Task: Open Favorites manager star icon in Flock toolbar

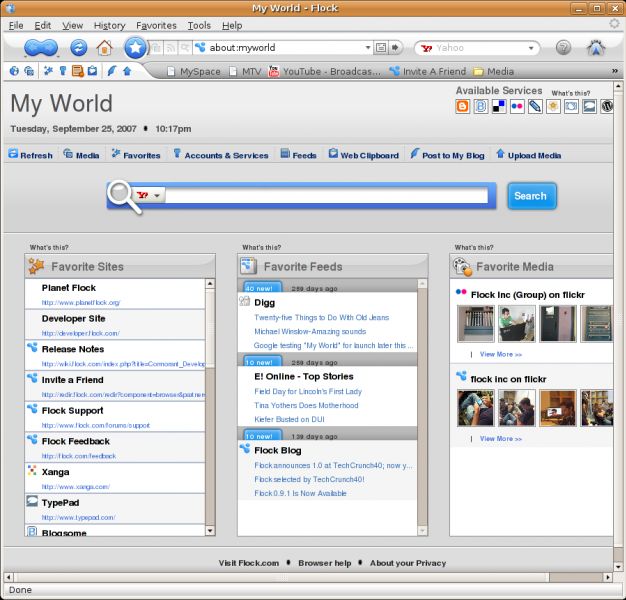Action: [48, 71]
